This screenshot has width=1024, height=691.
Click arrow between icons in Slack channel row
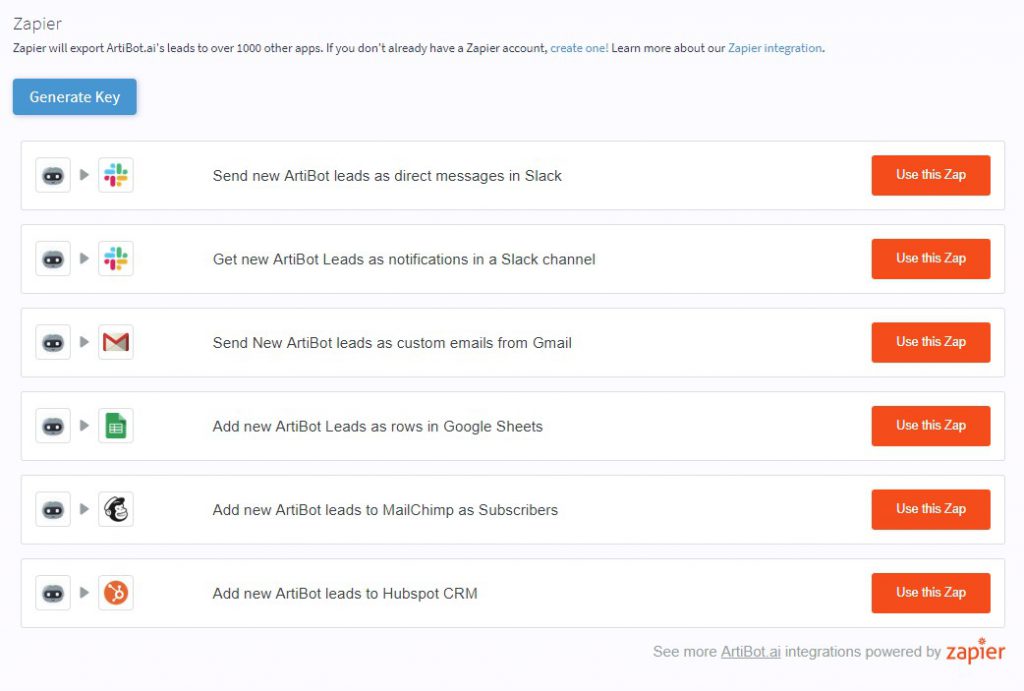click(x=84, y=259)
